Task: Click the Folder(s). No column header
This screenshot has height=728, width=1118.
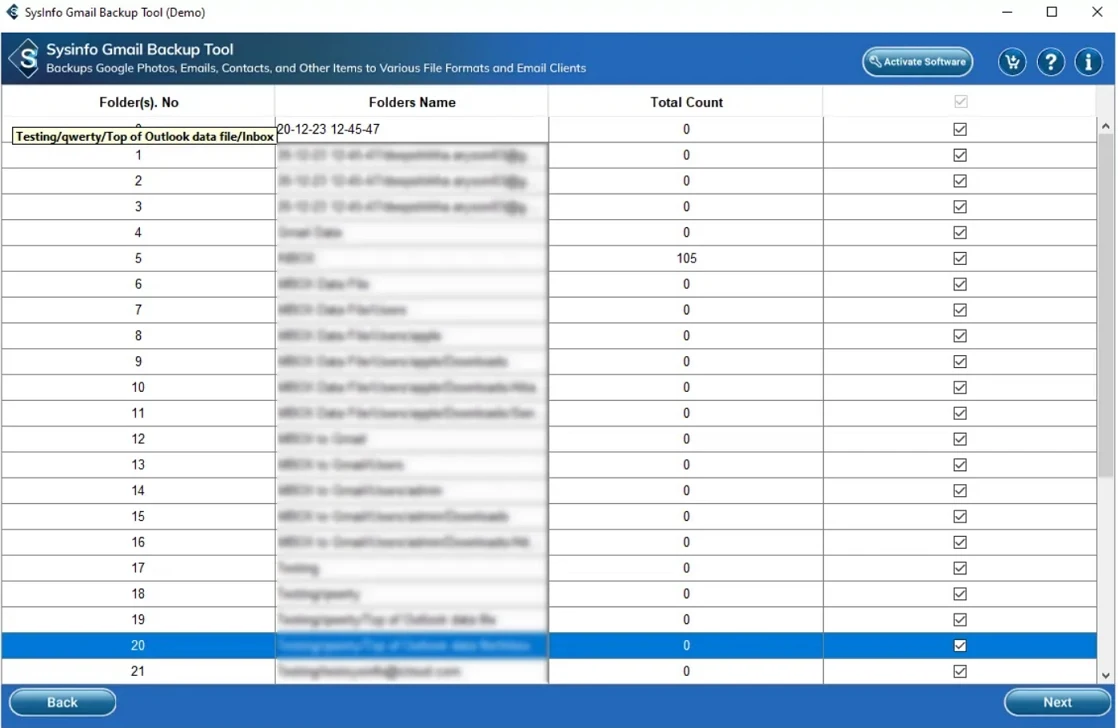Action: click(138, 102)
